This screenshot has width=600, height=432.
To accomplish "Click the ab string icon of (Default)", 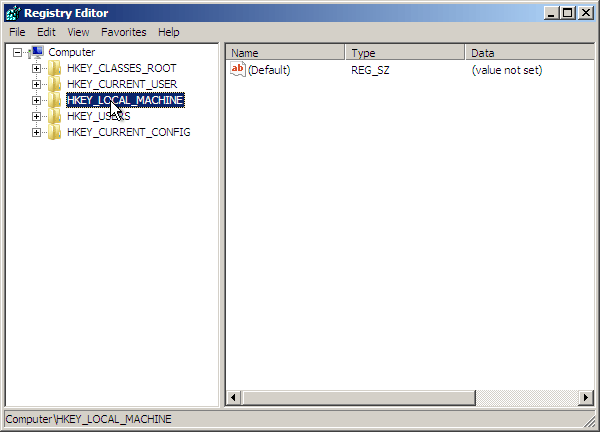I will [238, 70].
